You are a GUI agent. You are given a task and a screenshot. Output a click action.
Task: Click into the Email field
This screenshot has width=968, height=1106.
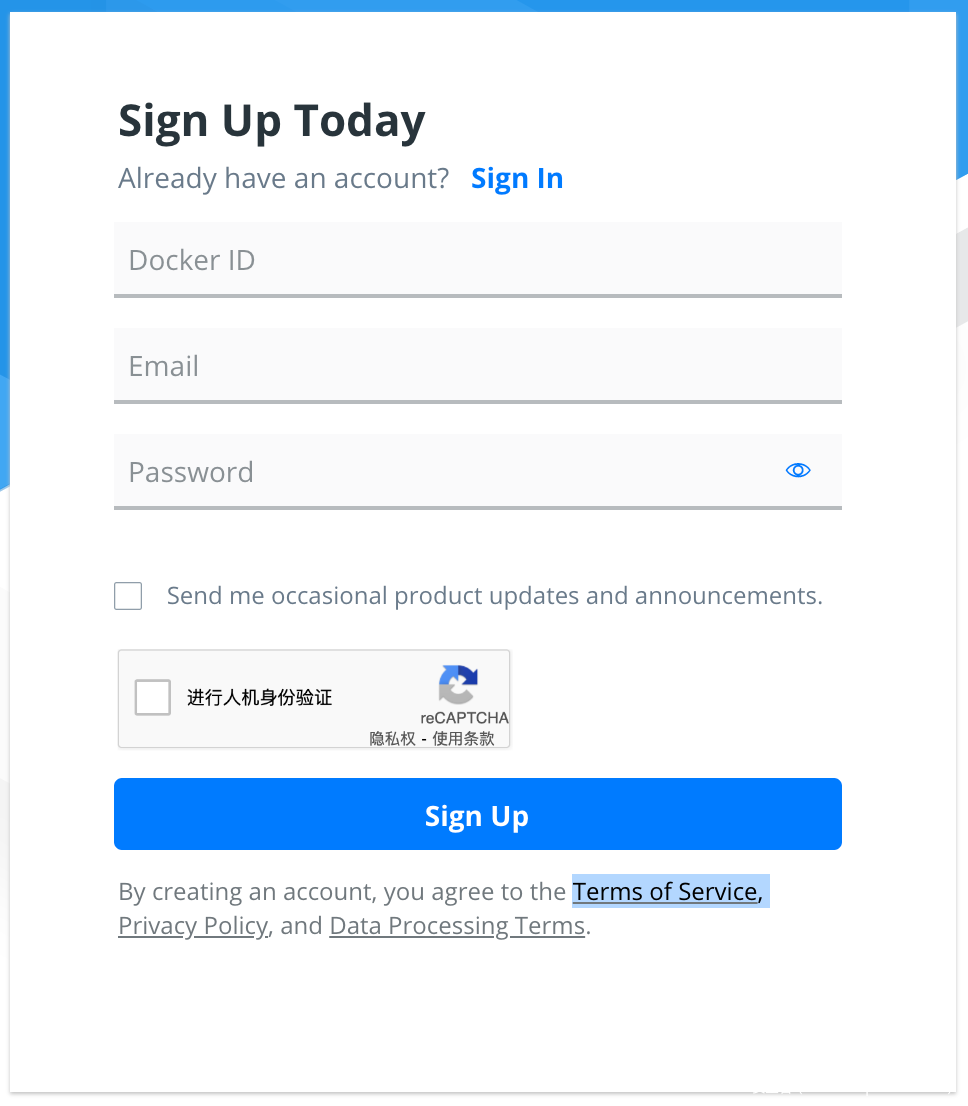[x=477, y=366]
